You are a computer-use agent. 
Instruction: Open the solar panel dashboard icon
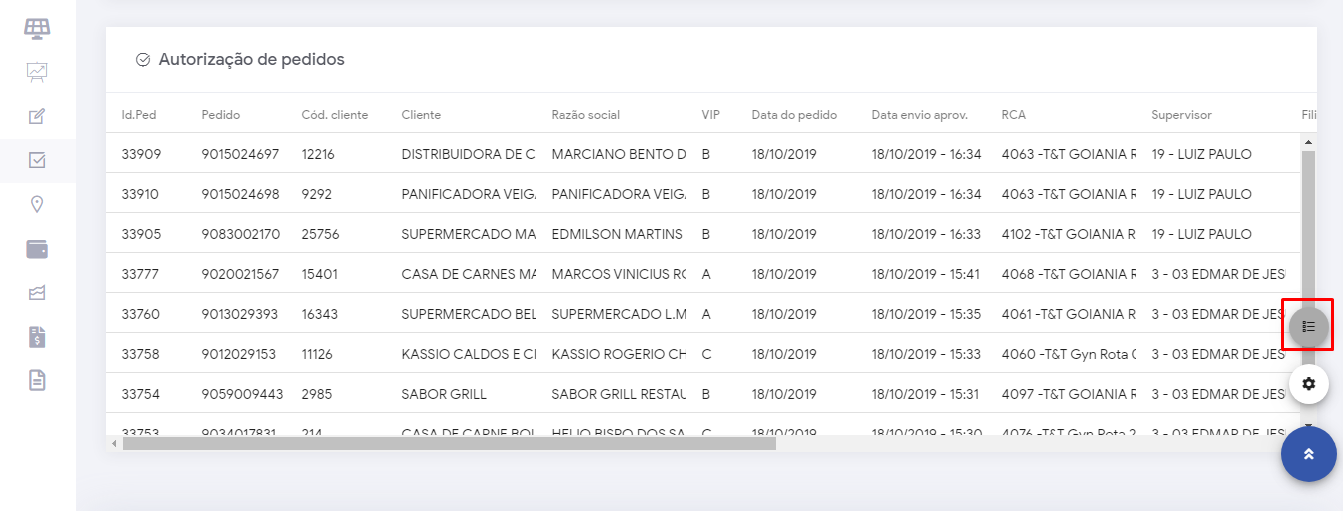pos(37,28)
